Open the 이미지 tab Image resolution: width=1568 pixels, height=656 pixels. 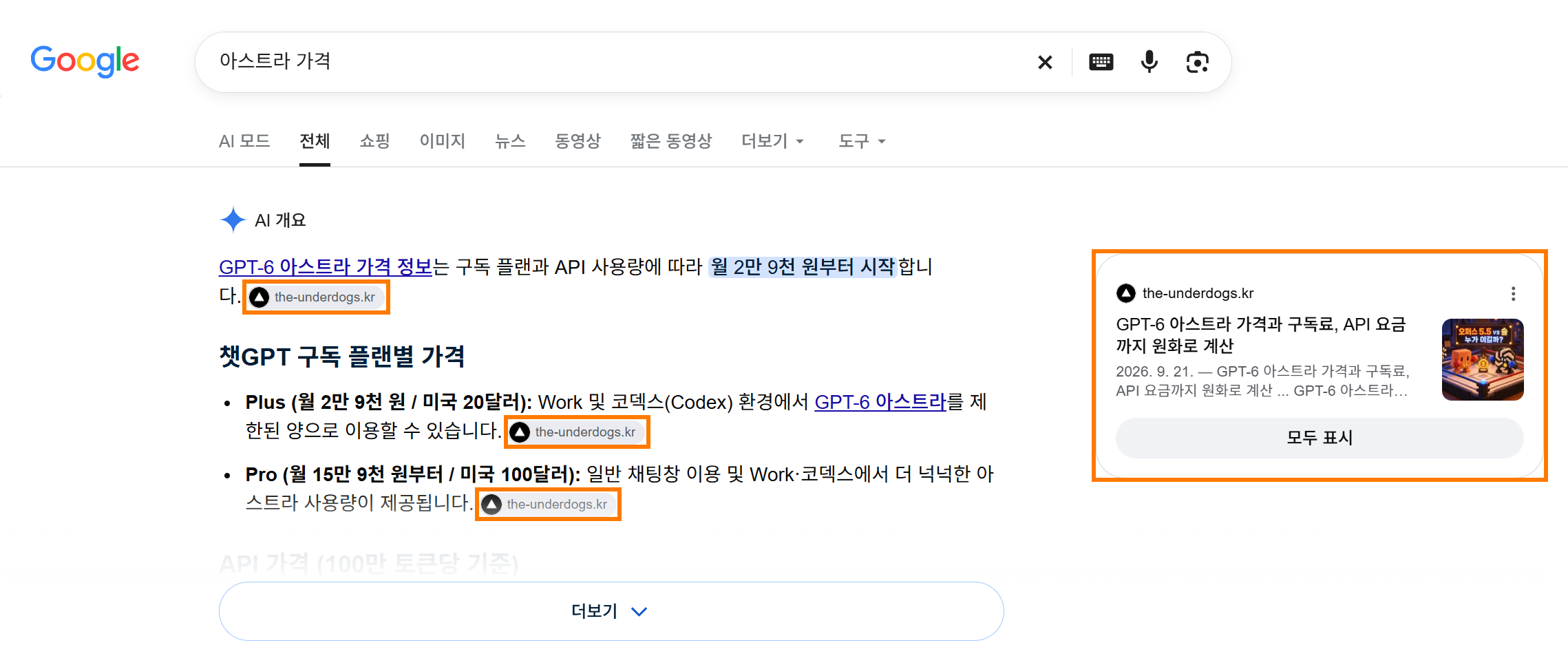[443, 141]
